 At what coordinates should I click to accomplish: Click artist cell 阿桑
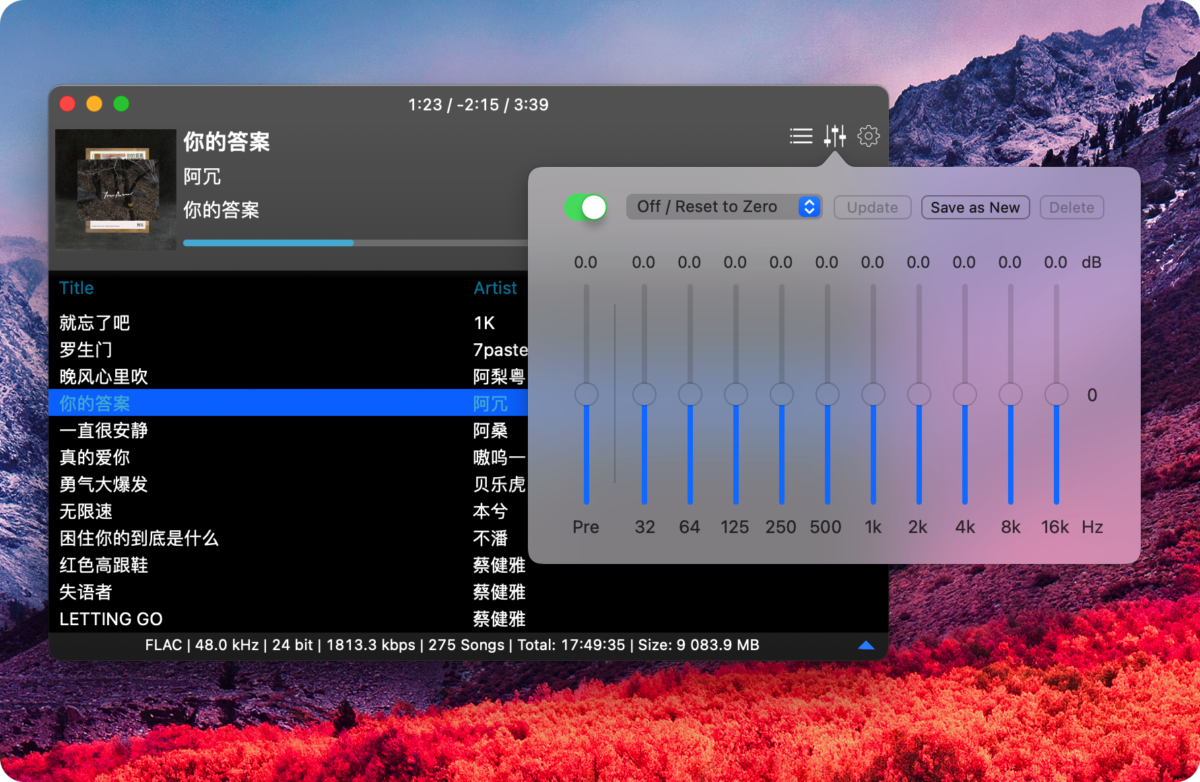pyautogui.click(x=490, y=430)
